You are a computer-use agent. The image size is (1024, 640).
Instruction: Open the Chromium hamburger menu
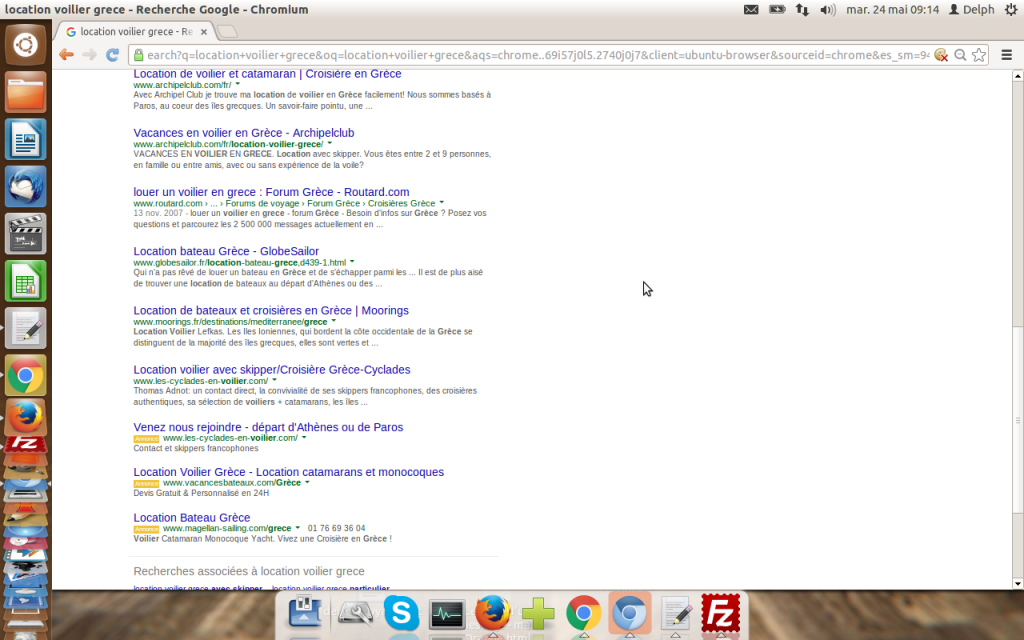pos(1006,55)
